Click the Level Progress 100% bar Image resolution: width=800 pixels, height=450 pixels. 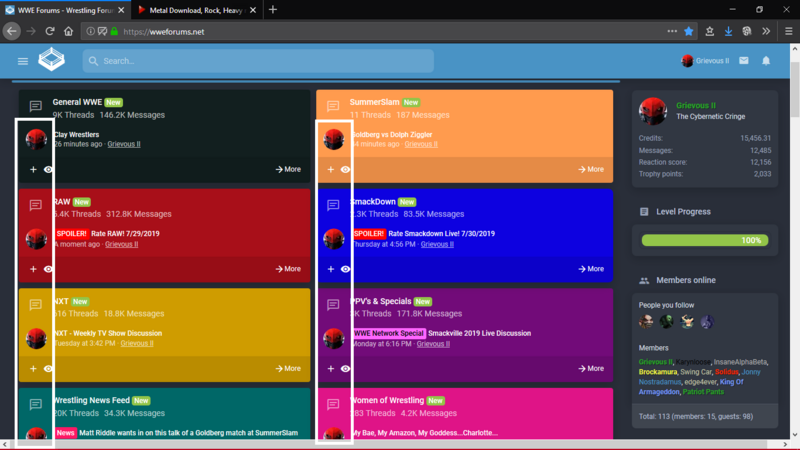(705, 240)
